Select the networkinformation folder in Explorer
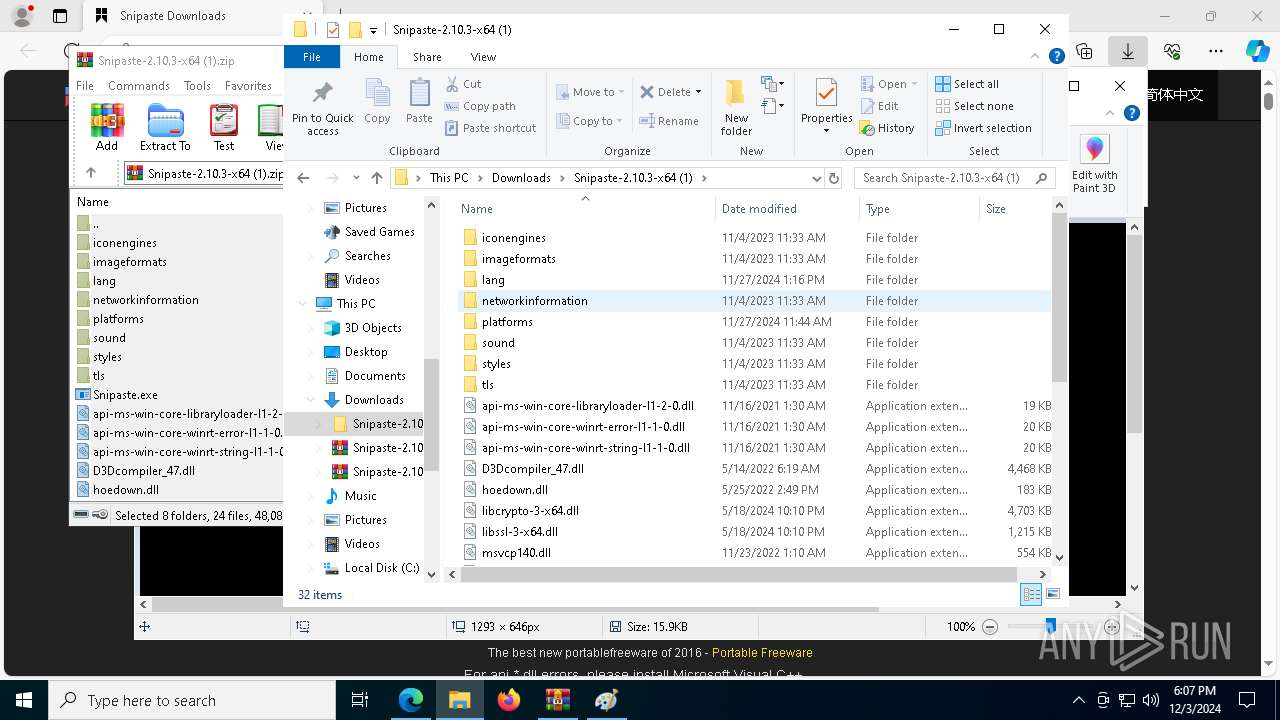This screenshot has height=720, width=1280. point(534,301)
